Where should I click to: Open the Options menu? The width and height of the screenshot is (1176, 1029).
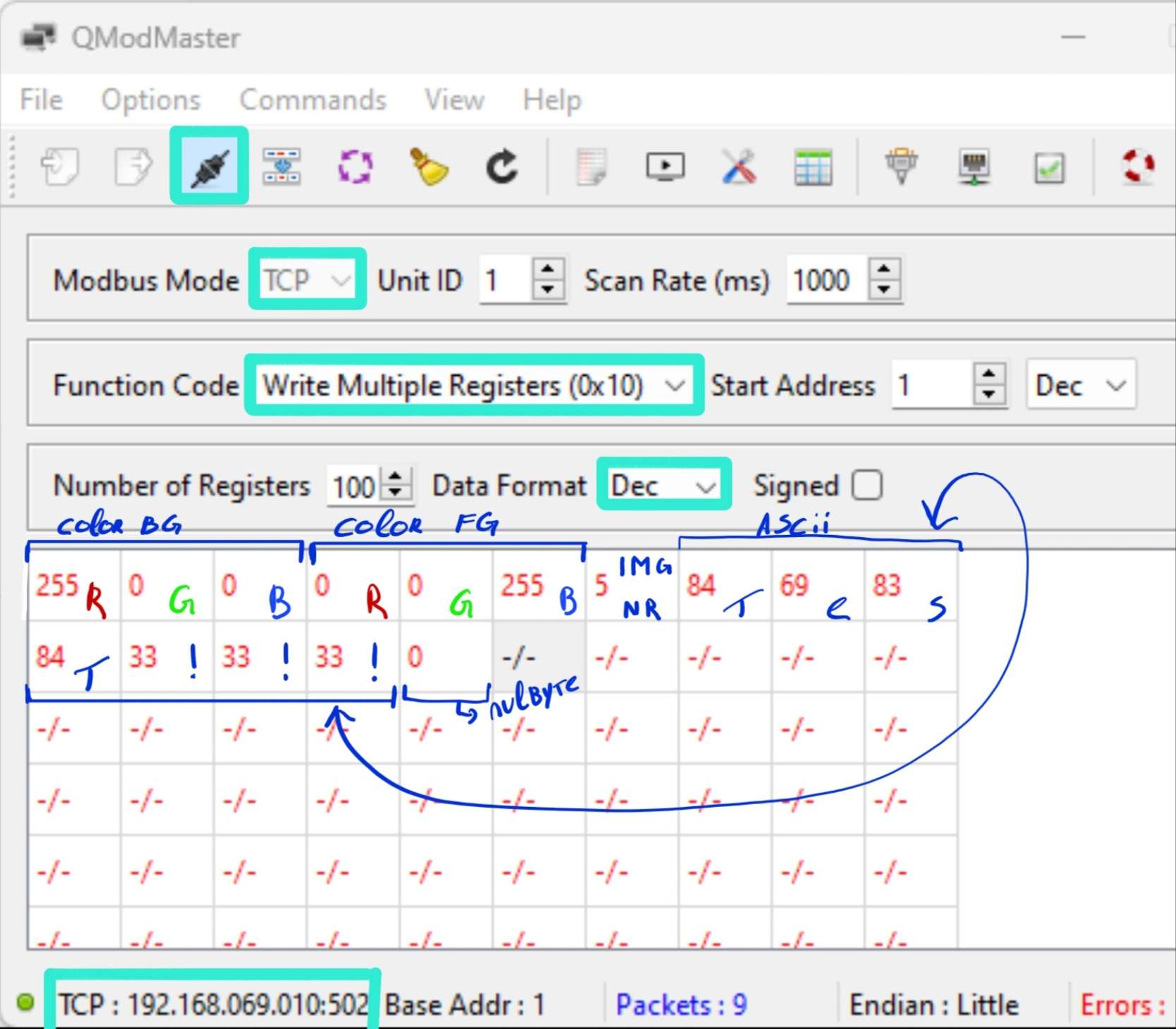151,100
